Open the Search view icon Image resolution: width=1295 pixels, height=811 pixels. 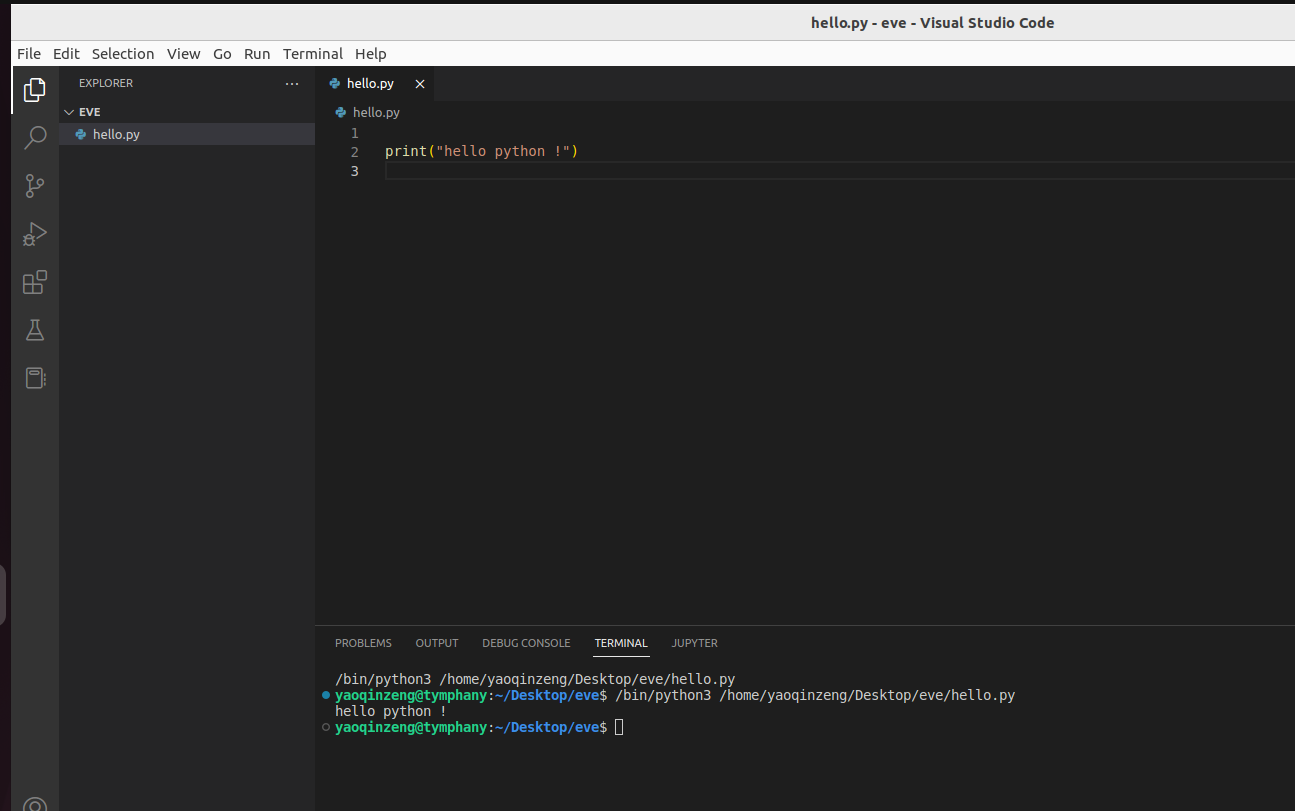pos(35,137)
